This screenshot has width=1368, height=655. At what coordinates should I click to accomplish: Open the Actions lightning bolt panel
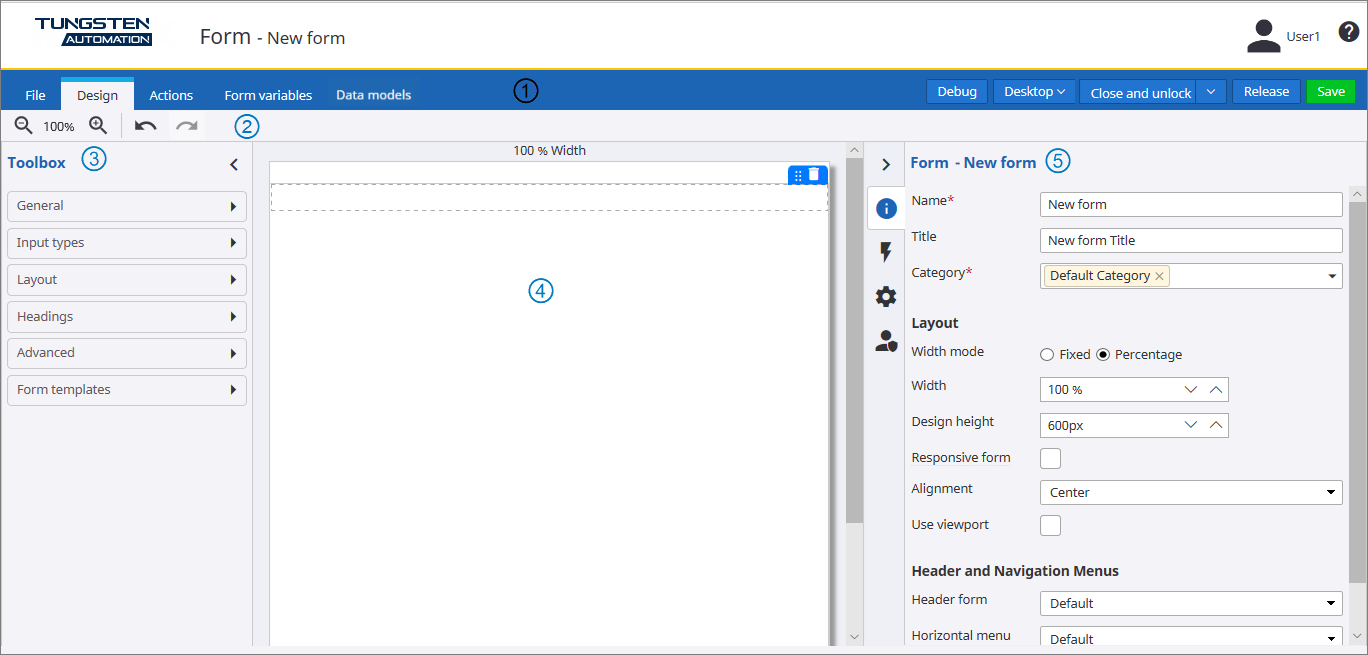click(x=886, y=252)
